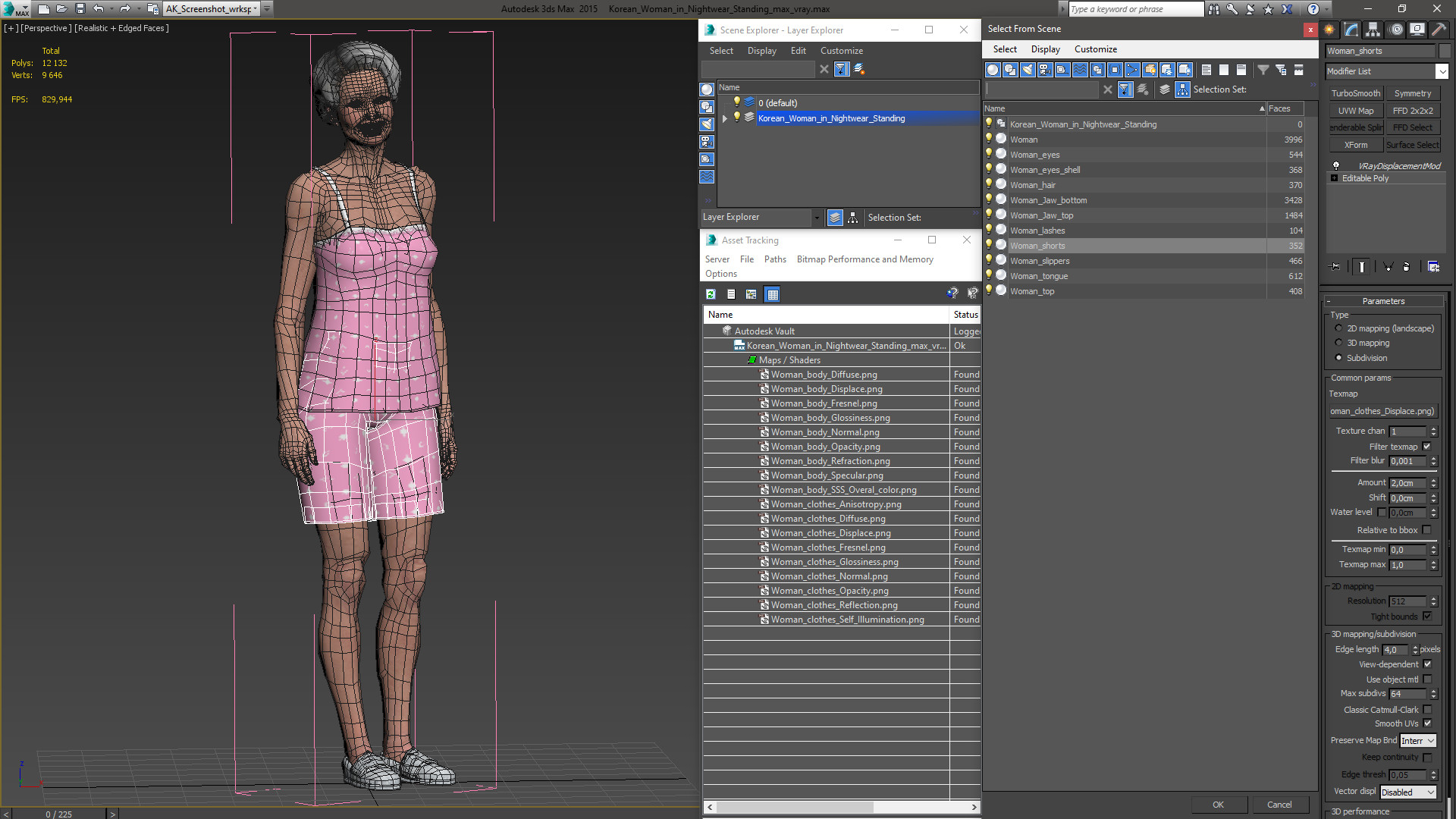Click the UVW Map modifier button
This screenshot has height=819, width=1456.
(x=1355, y=111)
